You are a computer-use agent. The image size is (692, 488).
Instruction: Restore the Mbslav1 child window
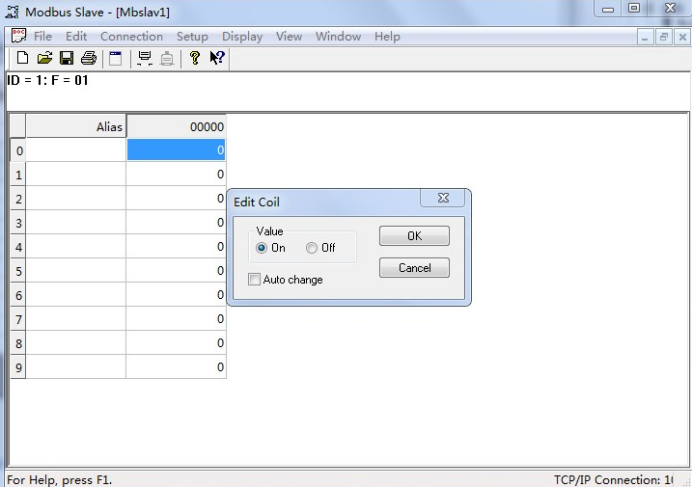pyautogui.click(x=664, y=38)
